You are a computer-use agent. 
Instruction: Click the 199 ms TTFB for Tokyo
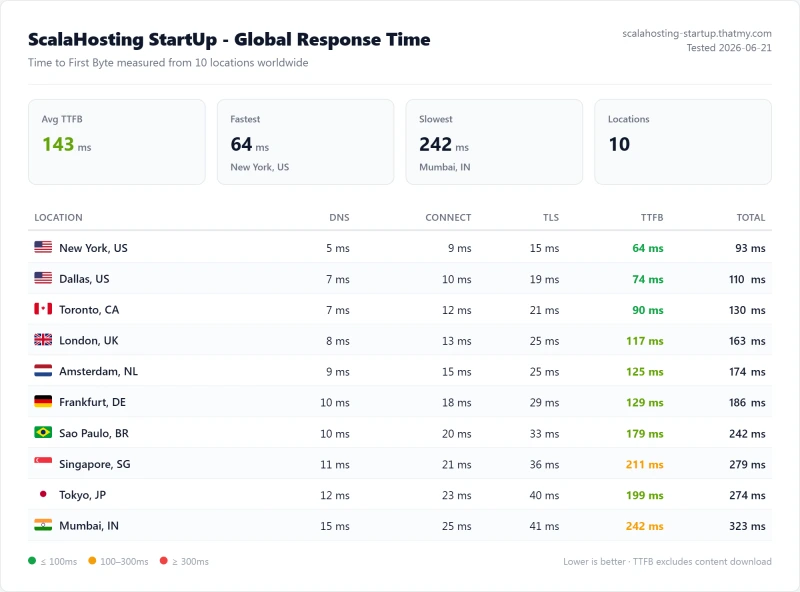645,495
